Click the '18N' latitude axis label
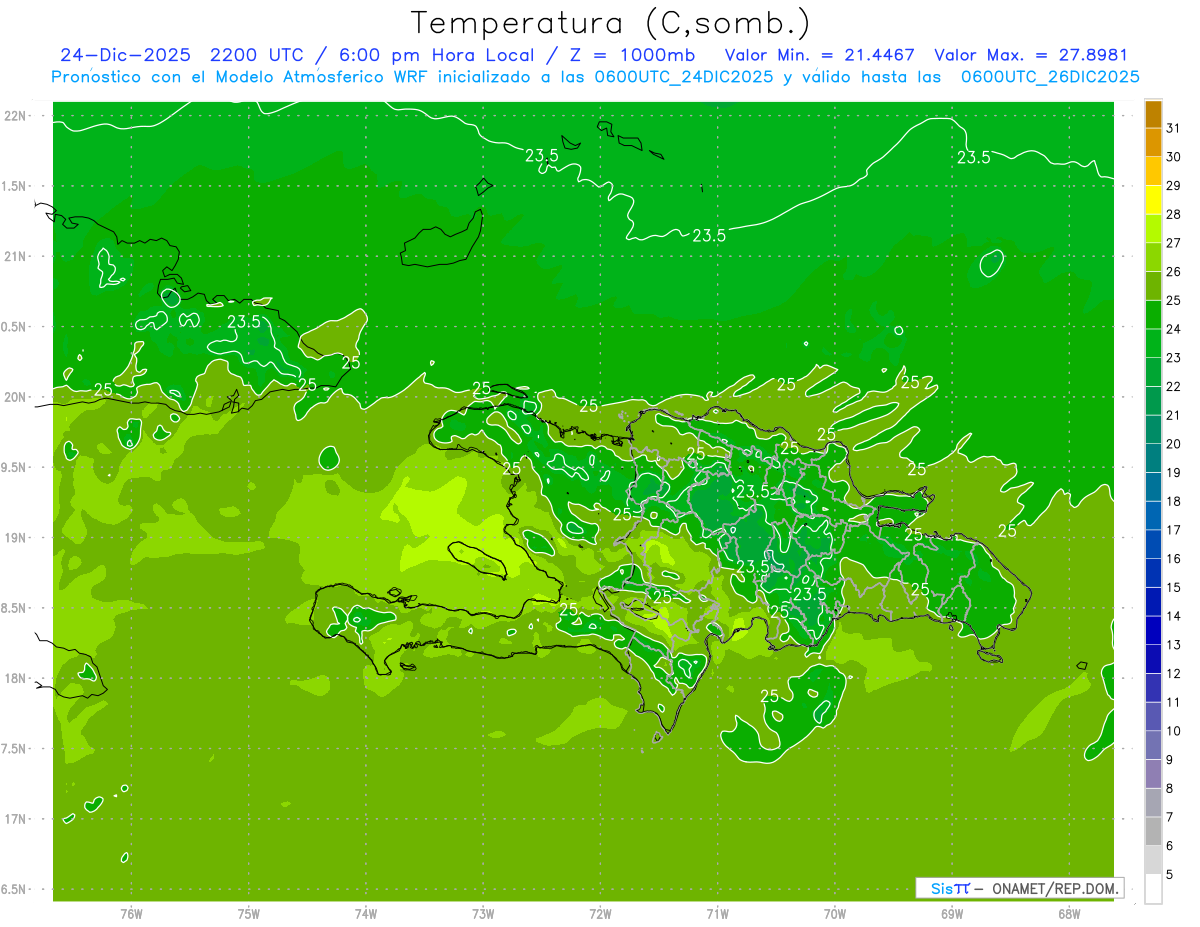 16,678
